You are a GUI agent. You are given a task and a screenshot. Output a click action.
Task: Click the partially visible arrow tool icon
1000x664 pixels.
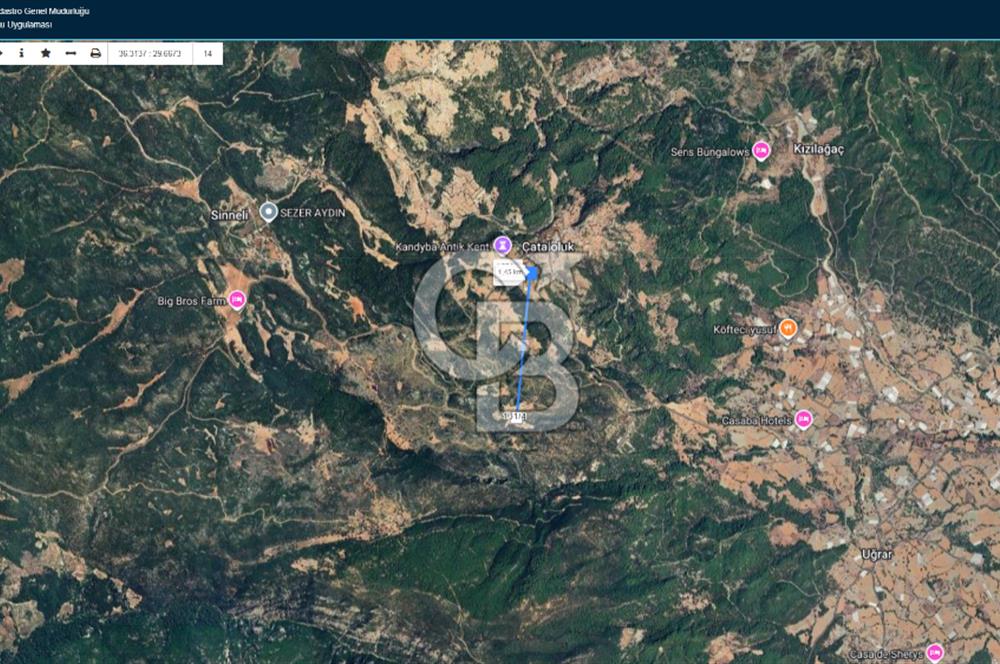click(3, 53)
